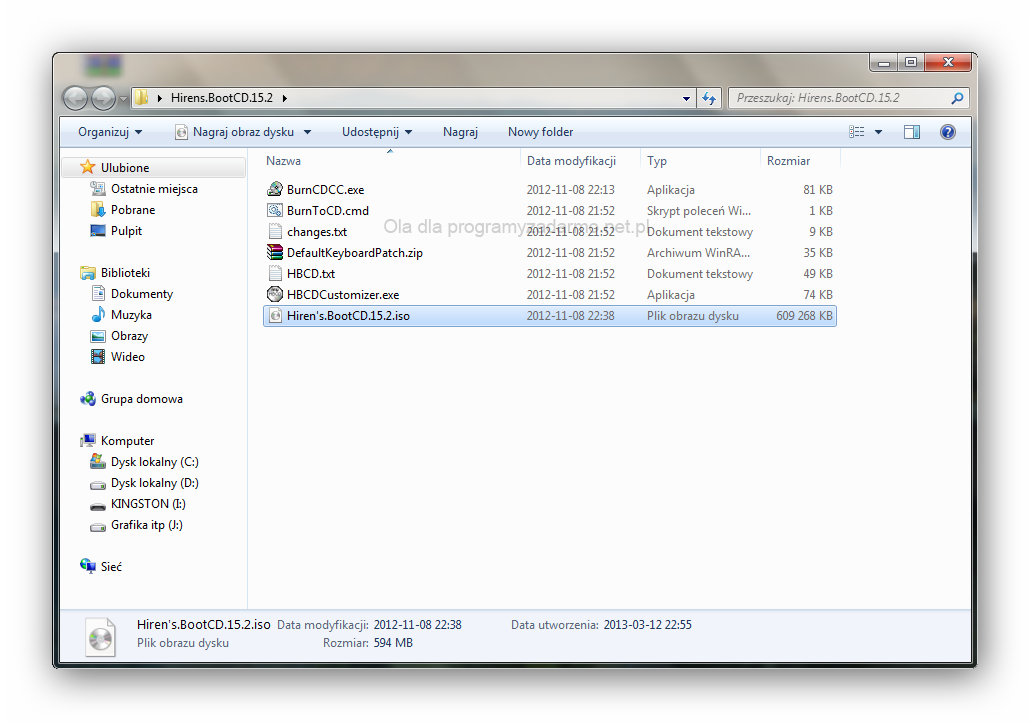
Task: Click Archiwum WinRA... type cell
Action: pos(698,253)
